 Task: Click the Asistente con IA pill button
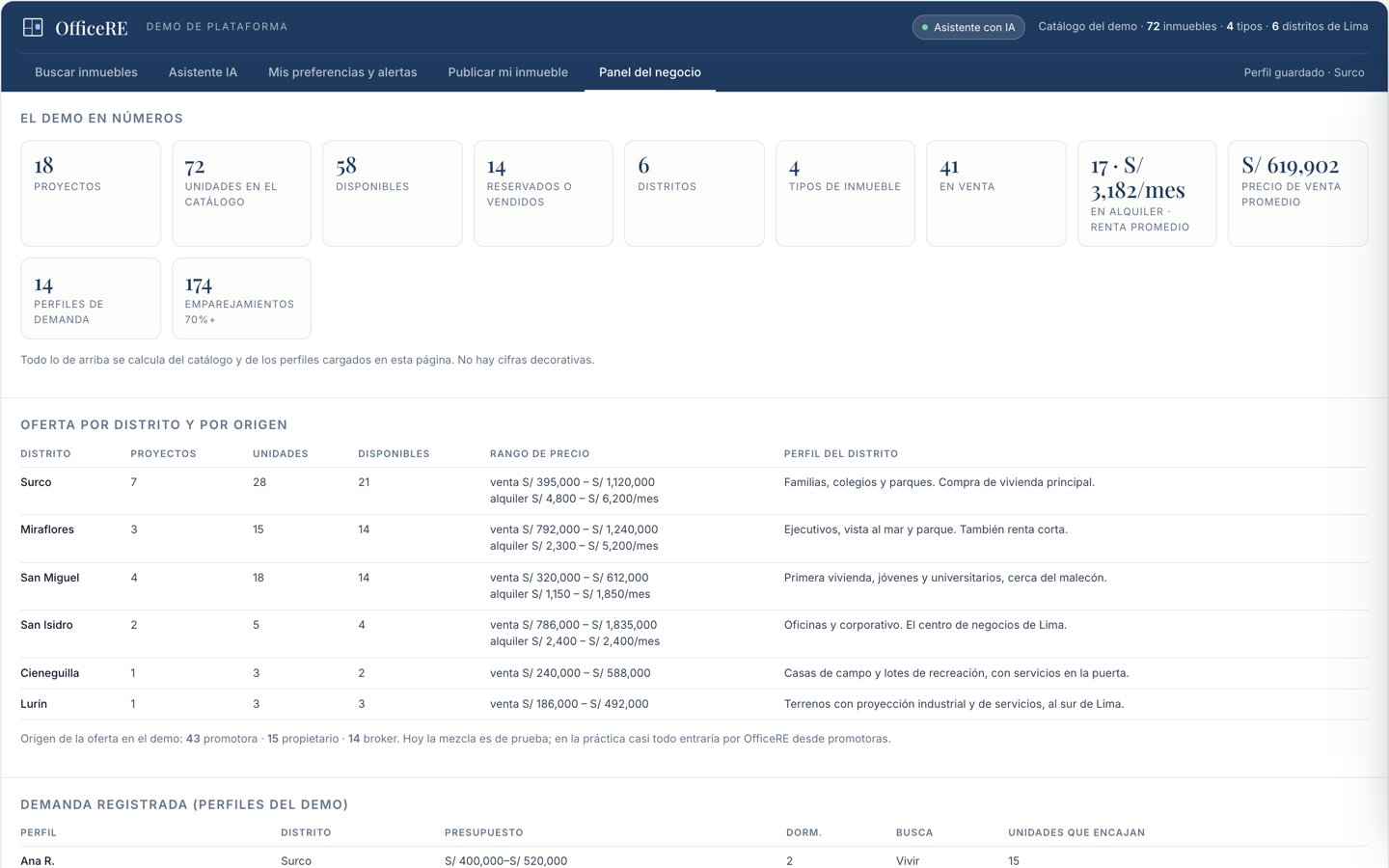click(968, 27)
